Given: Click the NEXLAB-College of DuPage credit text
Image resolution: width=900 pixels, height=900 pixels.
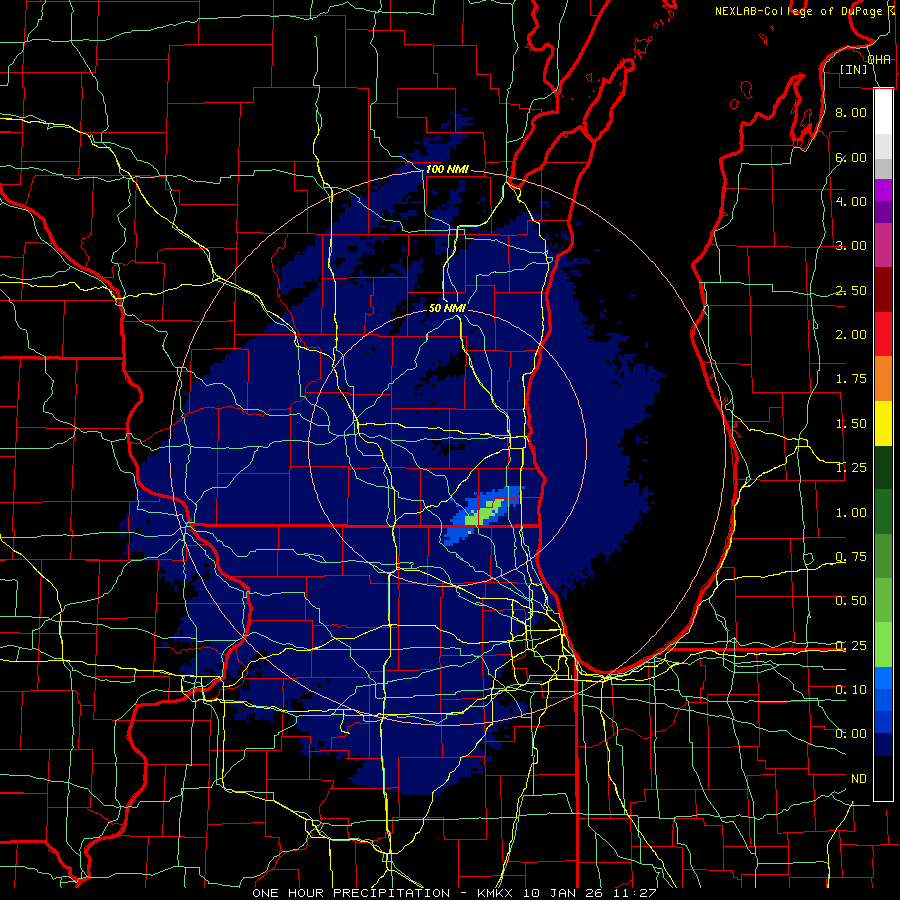Looking at the screenshot, I should click(798, 11).
